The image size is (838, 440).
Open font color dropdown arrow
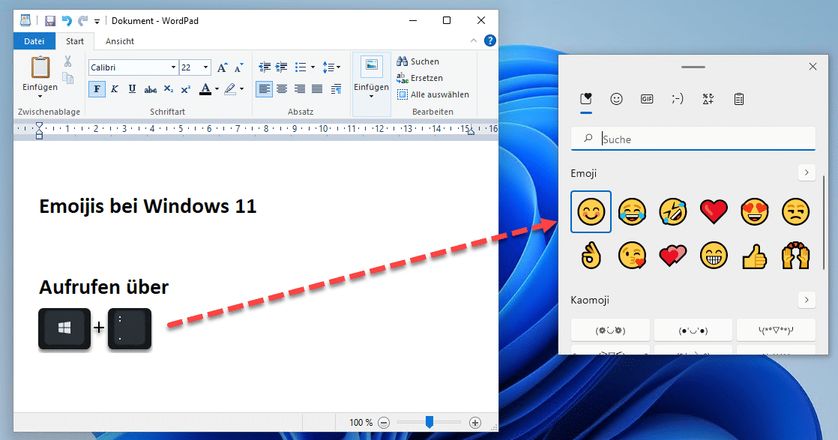tap(216, 89)
